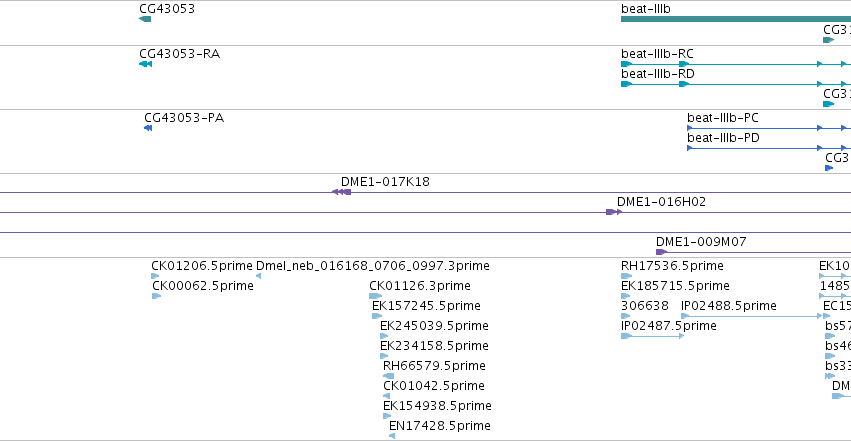Click the beat-IIIb gene label
This screenshot has height=441, width=851.
[646, 9]
